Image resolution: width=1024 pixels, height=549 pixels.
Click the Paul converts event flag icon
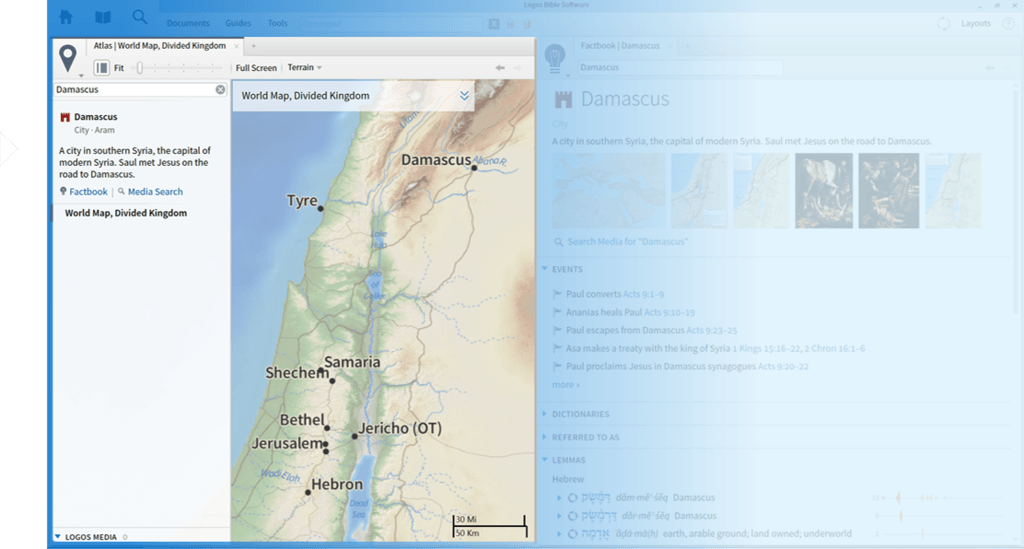pos(557,294)
